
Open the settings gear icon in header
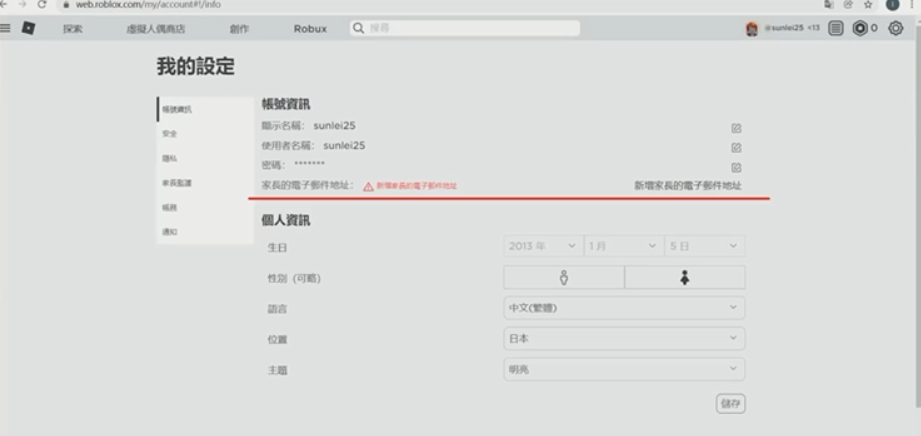895,28
